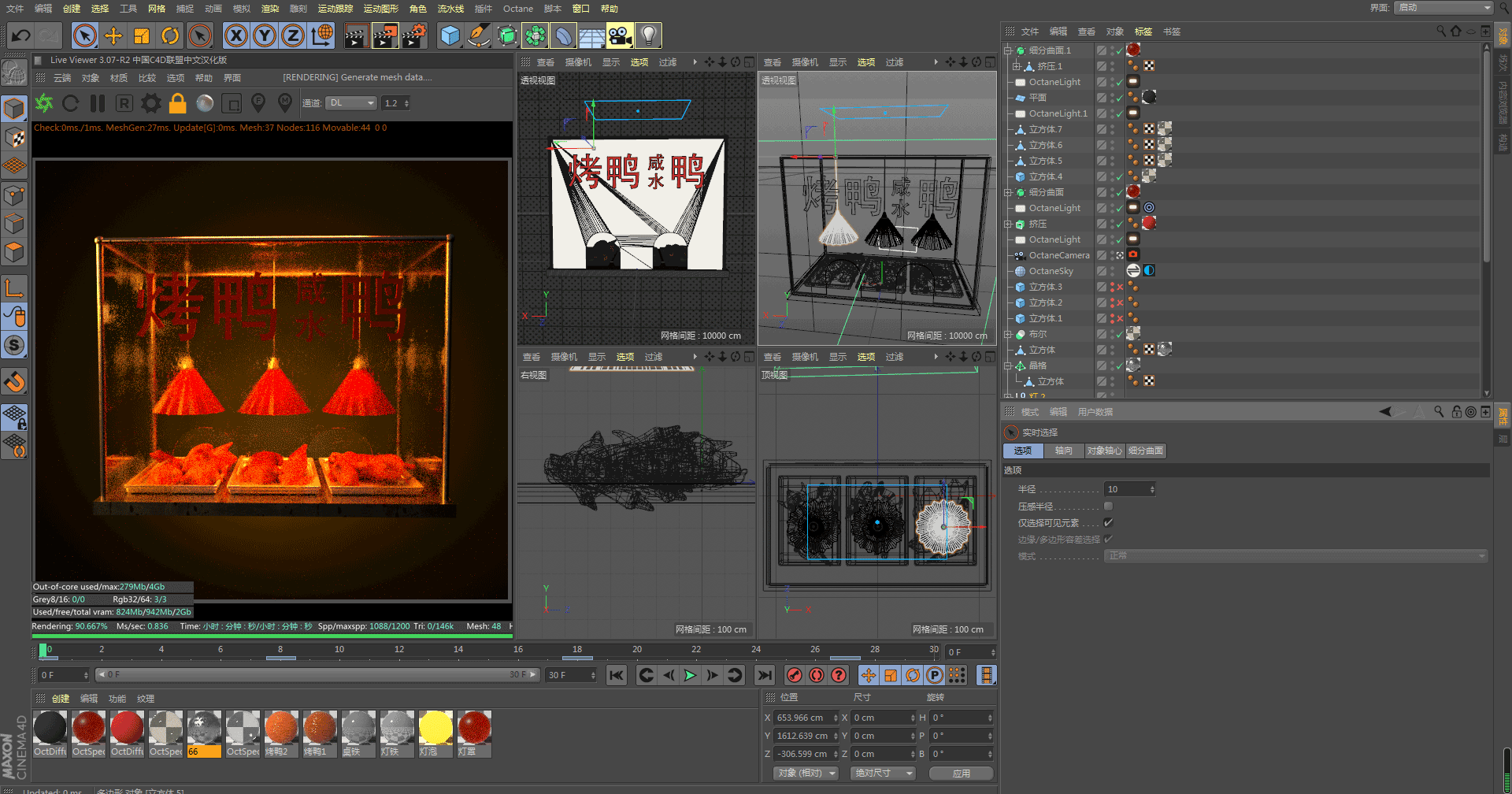
Task: Pause the Octane Live Viewer render
Action: 98,103
